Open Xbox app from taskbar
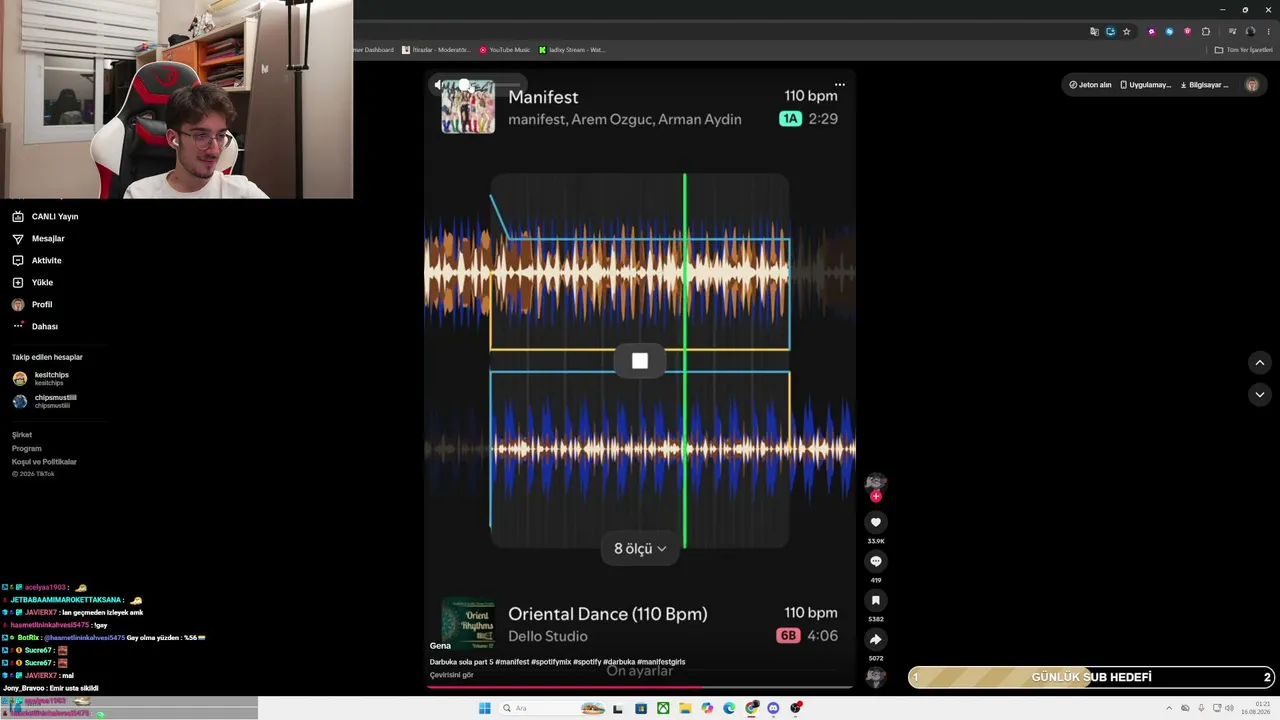 coord(663,708)
